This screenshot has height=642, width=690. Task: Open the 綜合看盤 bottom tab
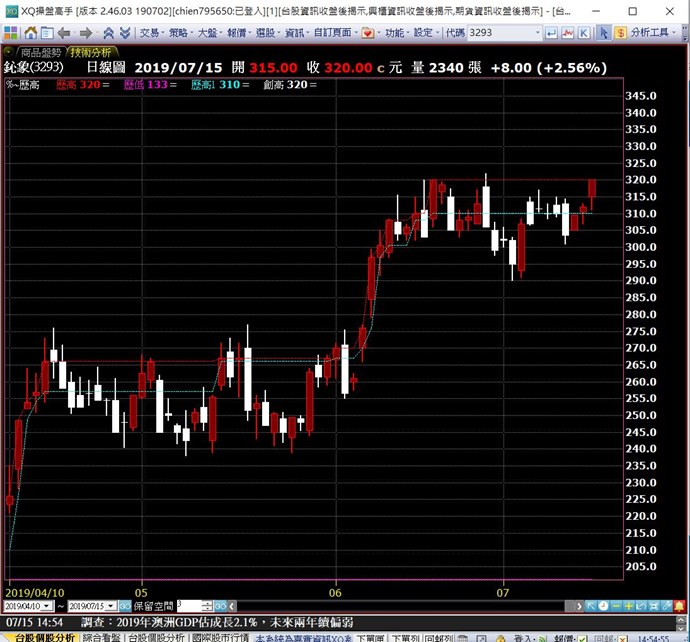coord(100,636)
